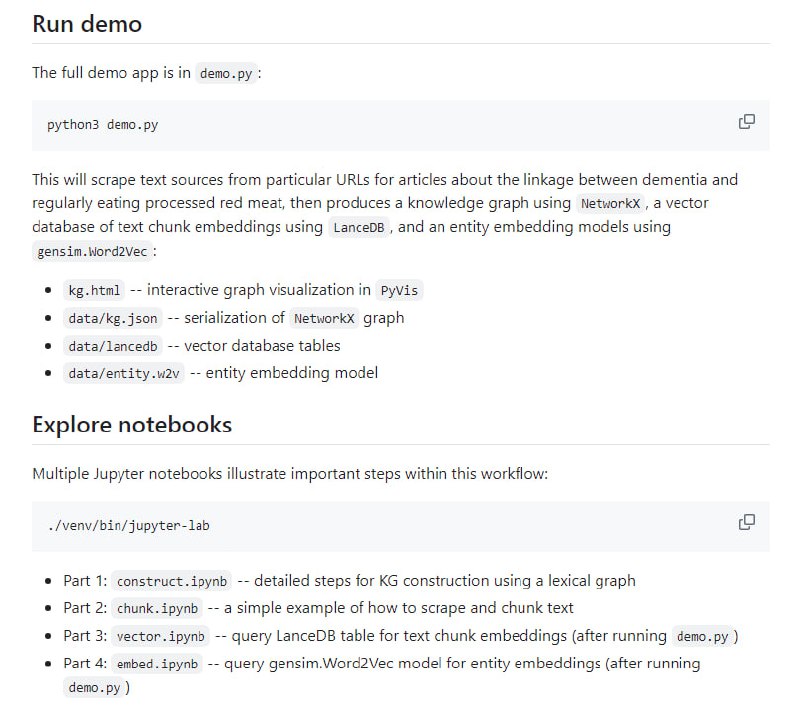
Task: Click the data/kg.json bullet label
Action: pyautogui.click(x=112, y=319)
